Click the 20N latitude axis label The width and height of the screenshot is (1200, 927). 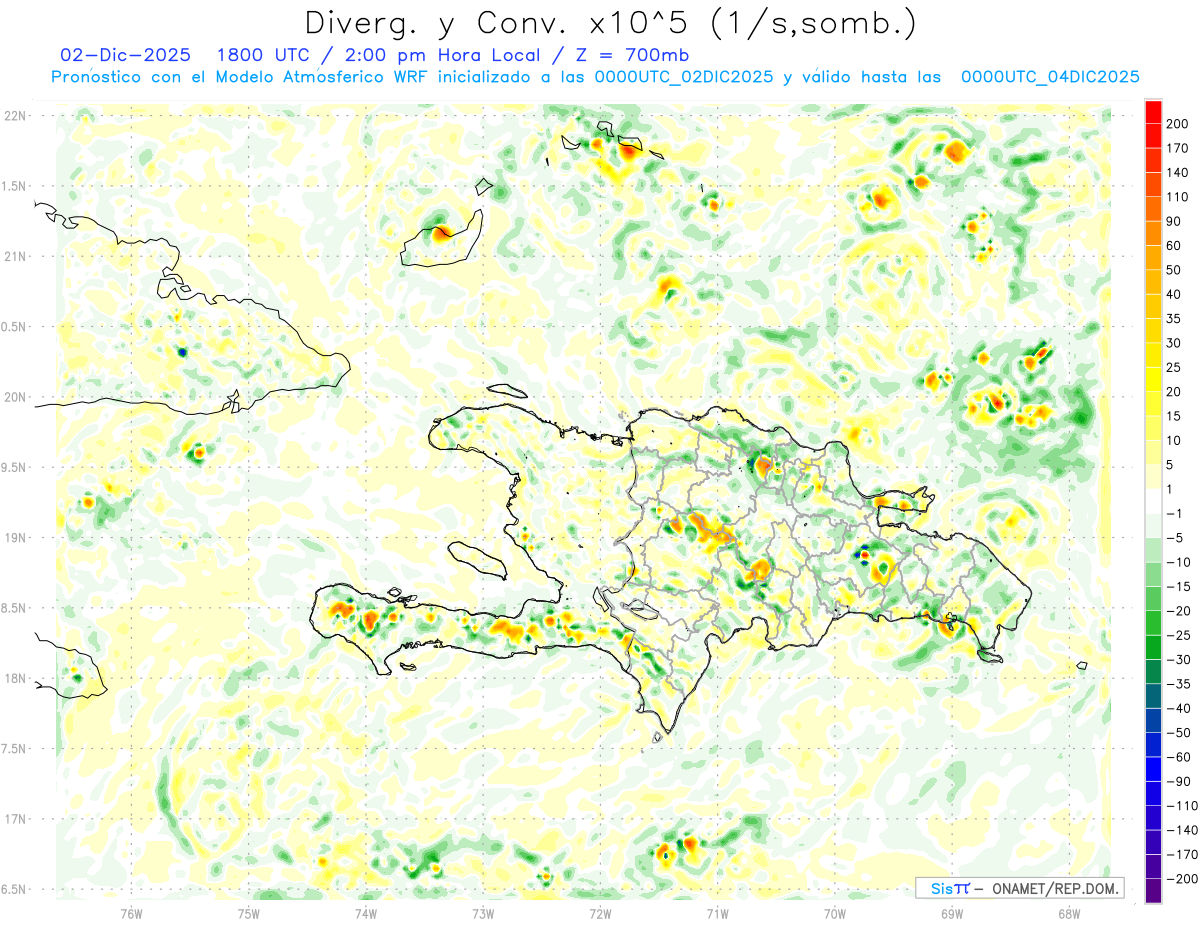point(14,397)
